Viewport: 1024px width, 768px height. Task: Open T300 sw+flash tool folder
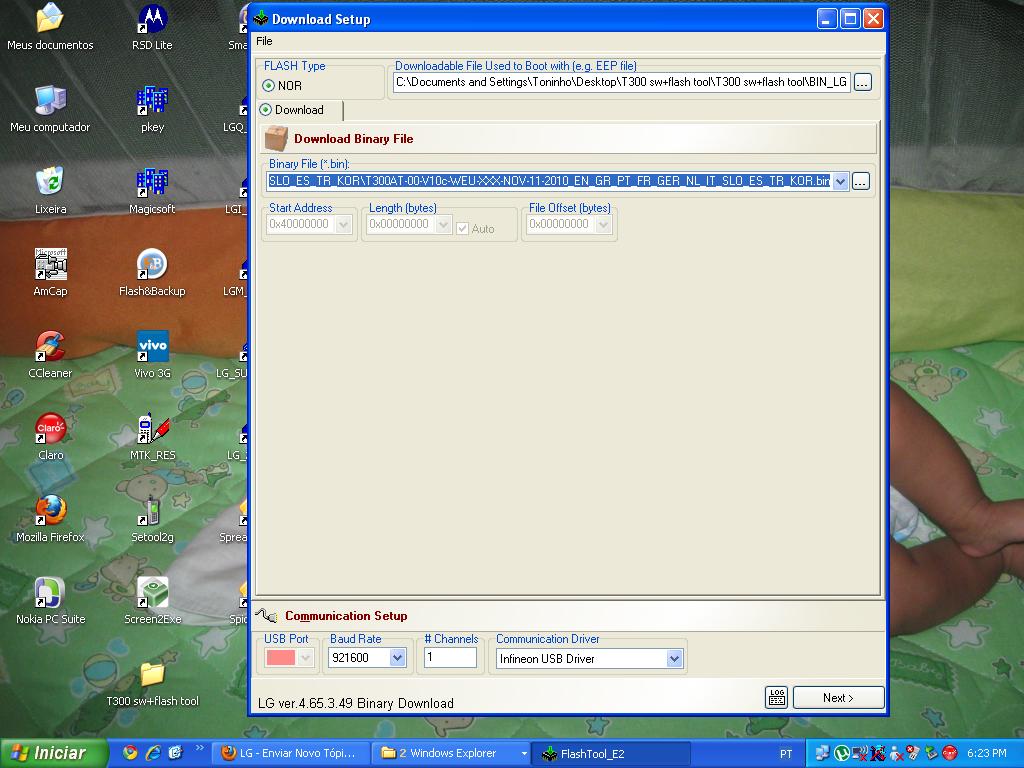click(152, 682)
